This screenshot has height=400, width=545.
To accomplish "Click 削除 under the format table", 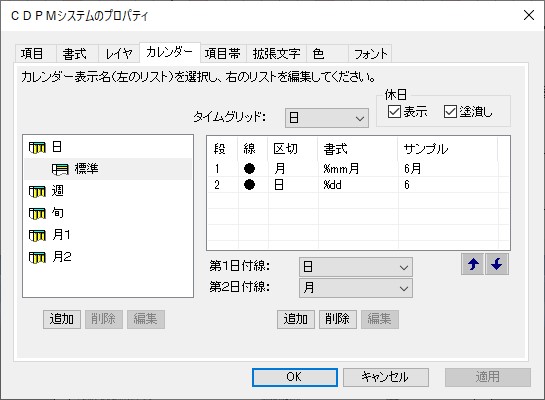I will (x=338, y=319).
